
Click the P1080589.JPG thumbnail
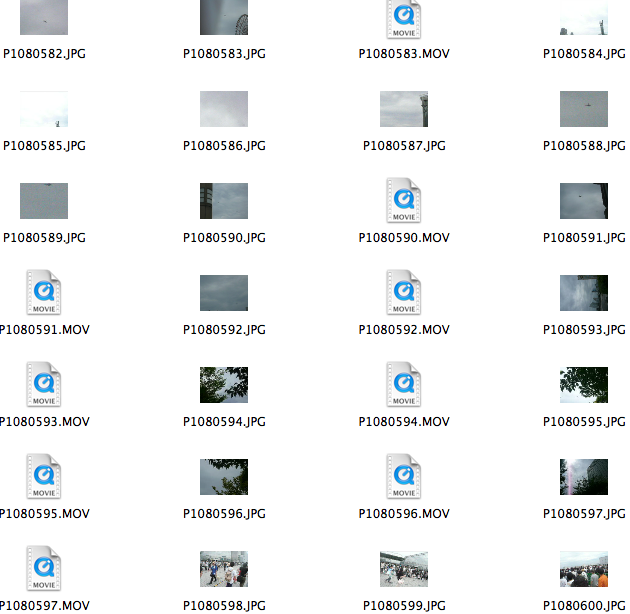pyautogui.click(x=44, y=201)
